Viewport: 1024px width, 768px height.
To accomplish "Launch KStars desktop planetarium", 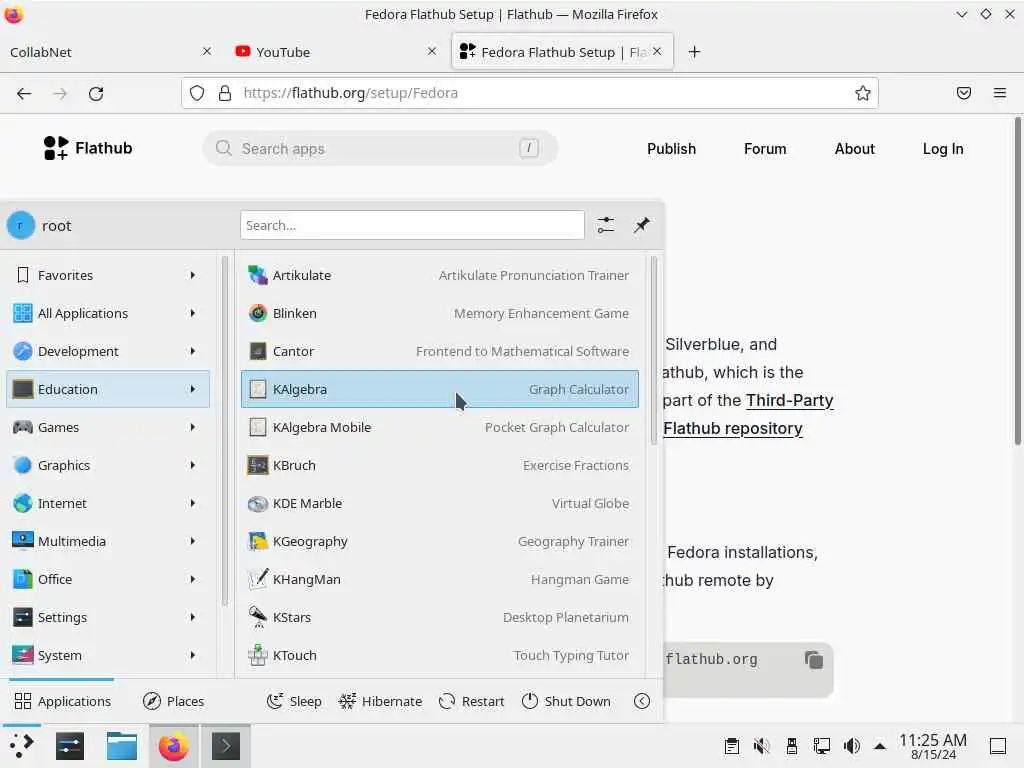I will pos(440,617).
